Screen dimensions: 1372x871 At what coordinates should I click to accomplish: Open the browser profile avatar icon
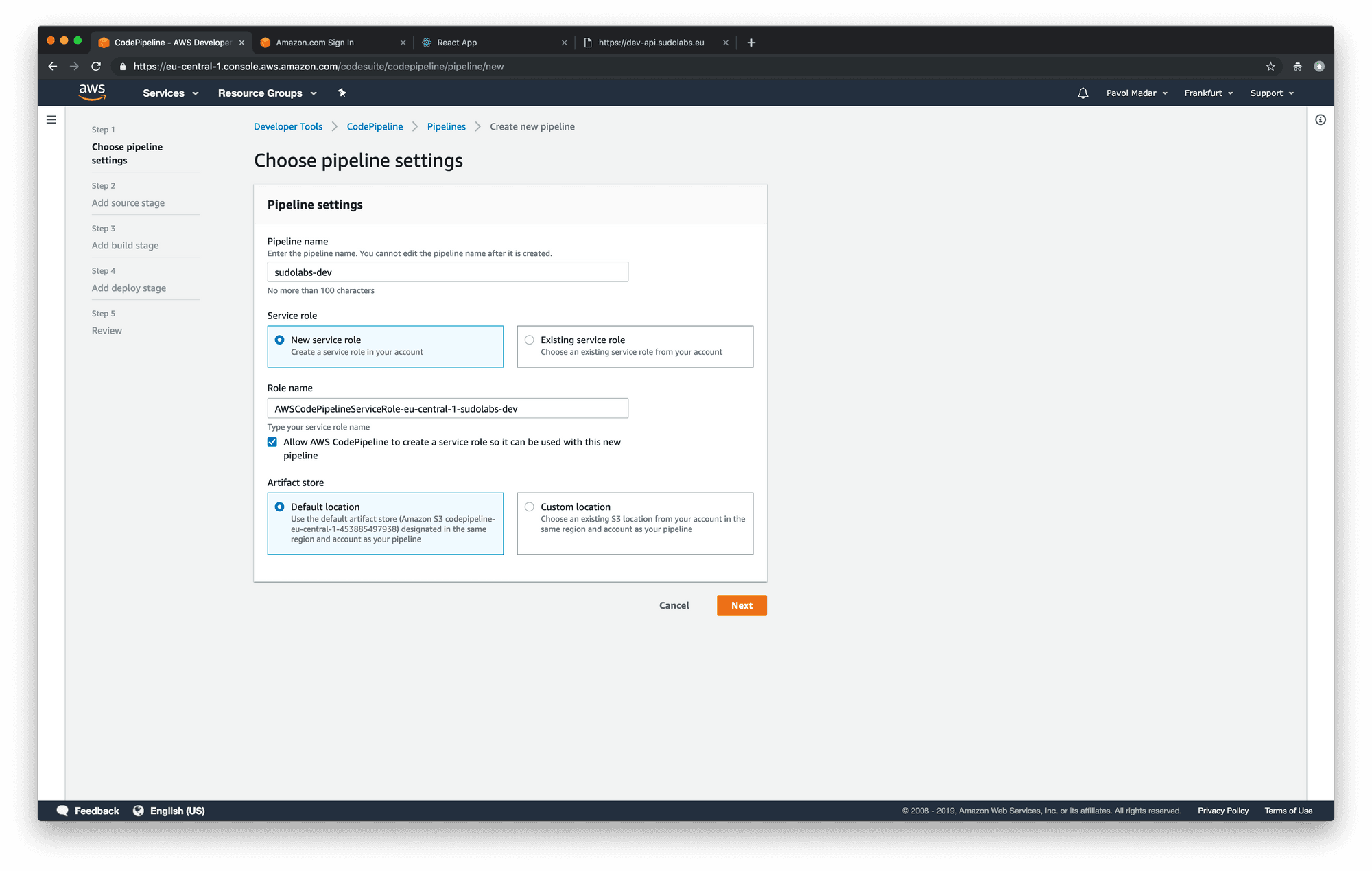point(1319,67)
